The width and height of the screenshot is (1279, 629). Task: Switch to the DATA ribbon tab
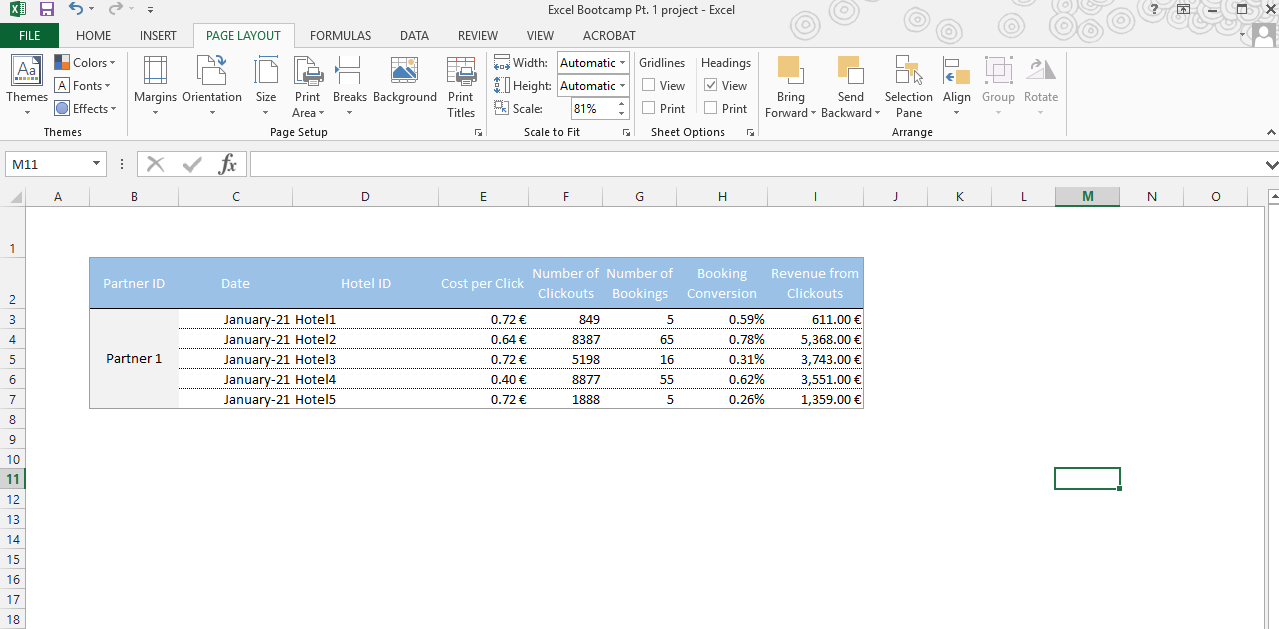tap(414, 35)
